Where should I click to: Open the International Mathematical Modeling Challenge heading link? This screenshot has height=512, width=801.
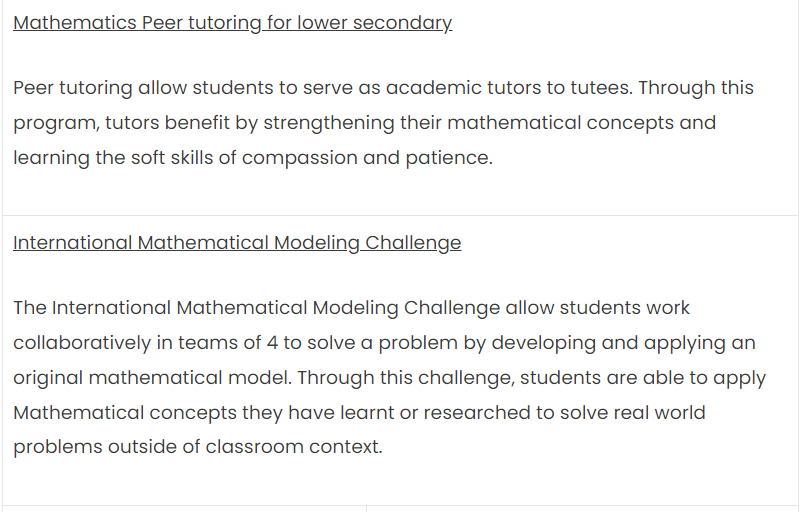pyautogui.click(x=237, y=243)
